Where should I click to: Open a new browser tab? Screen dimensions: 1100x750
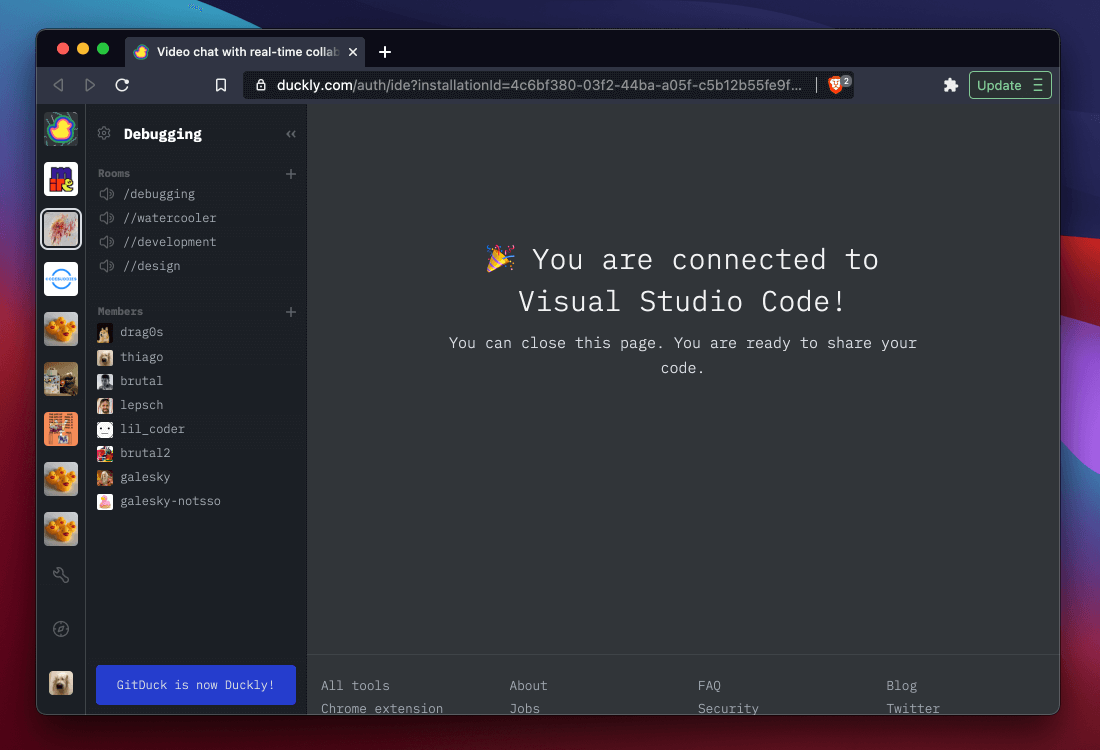tap(384, 52)
